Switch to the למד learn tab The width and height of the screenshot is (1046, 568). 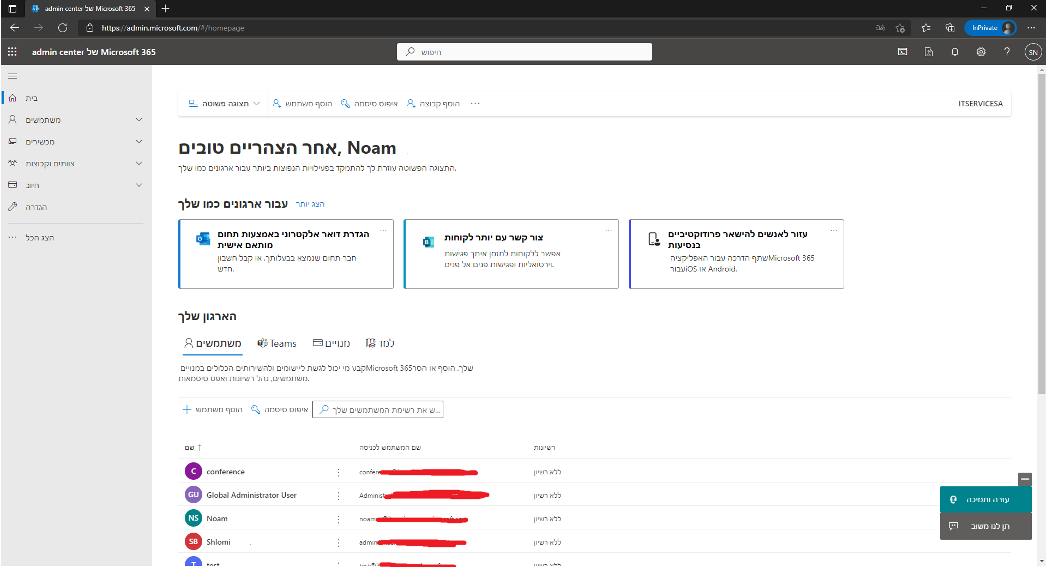click(380, 343)
